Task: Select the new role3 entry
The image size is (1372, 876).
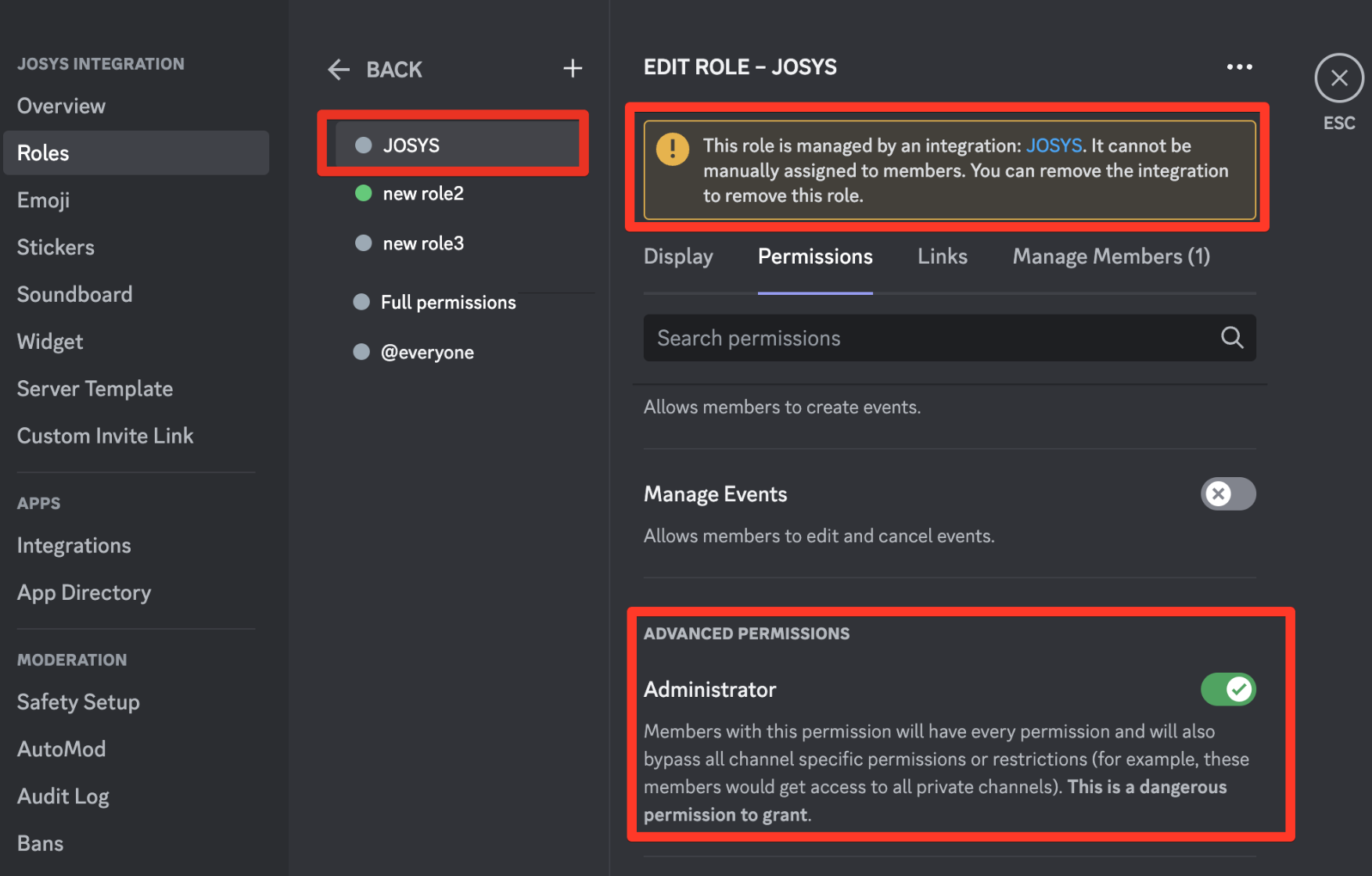Action: point(423,243)
